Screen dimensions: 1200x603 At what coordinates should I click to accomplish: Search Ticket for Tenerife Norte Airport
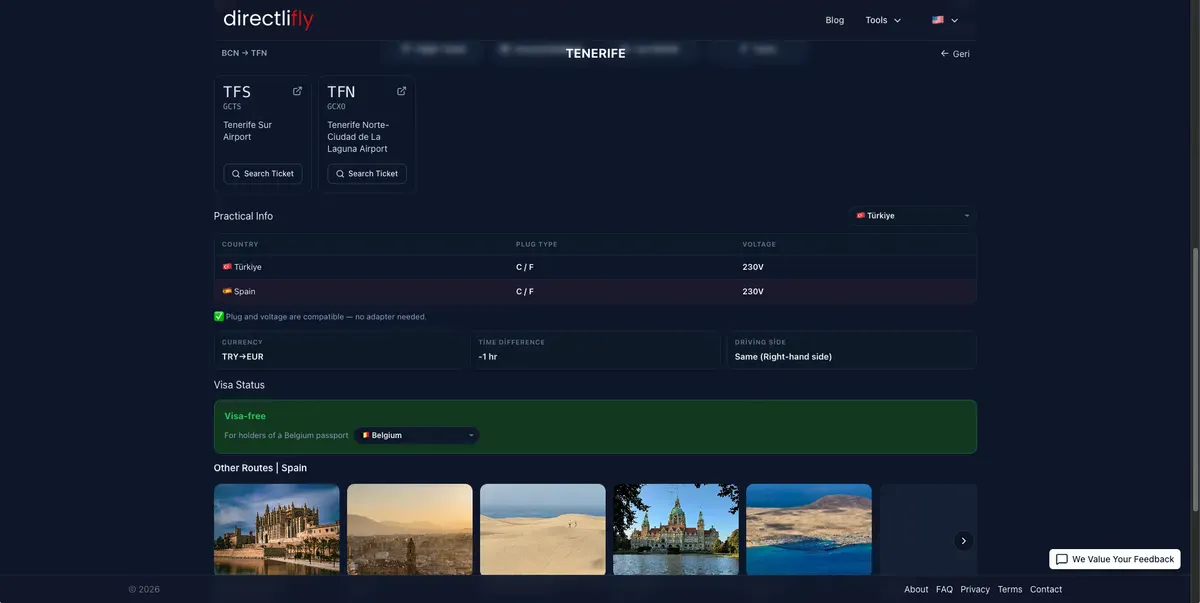coord(367,174)
